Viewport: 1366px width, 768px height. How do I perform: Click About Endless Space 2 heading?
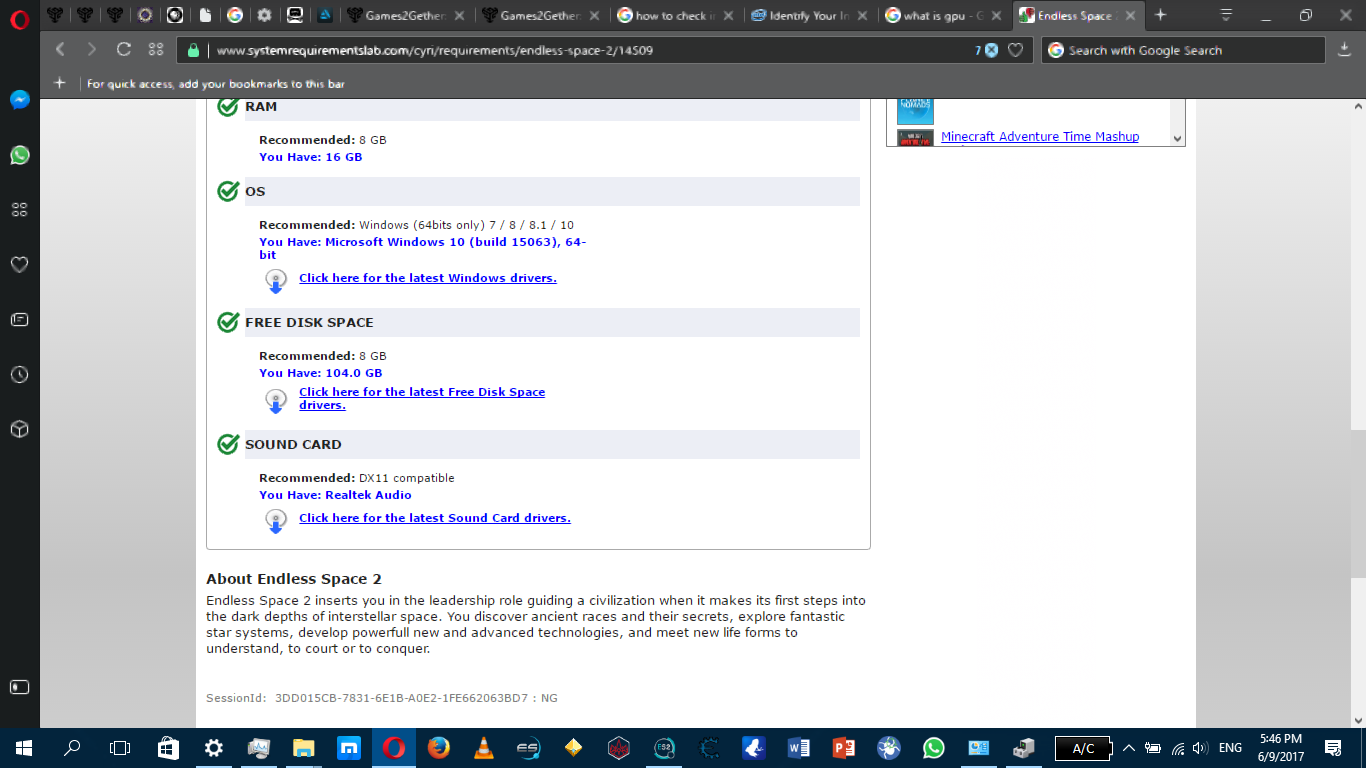coord(294,579)
